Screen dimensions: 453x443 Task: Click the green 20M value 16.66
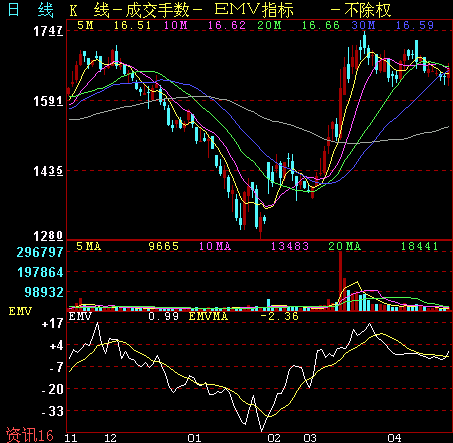coord(320,25)
